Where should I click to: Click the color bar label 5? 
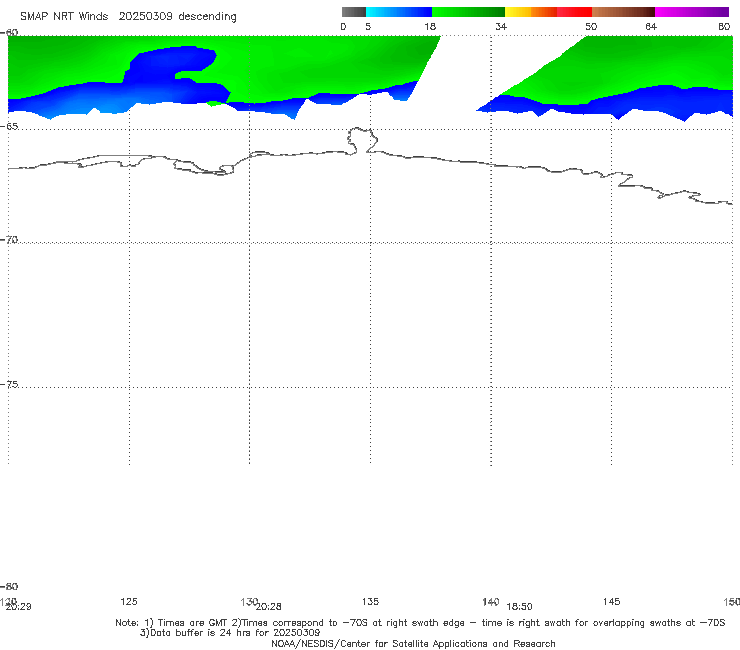pyautogui.click(x=368, y=27)
